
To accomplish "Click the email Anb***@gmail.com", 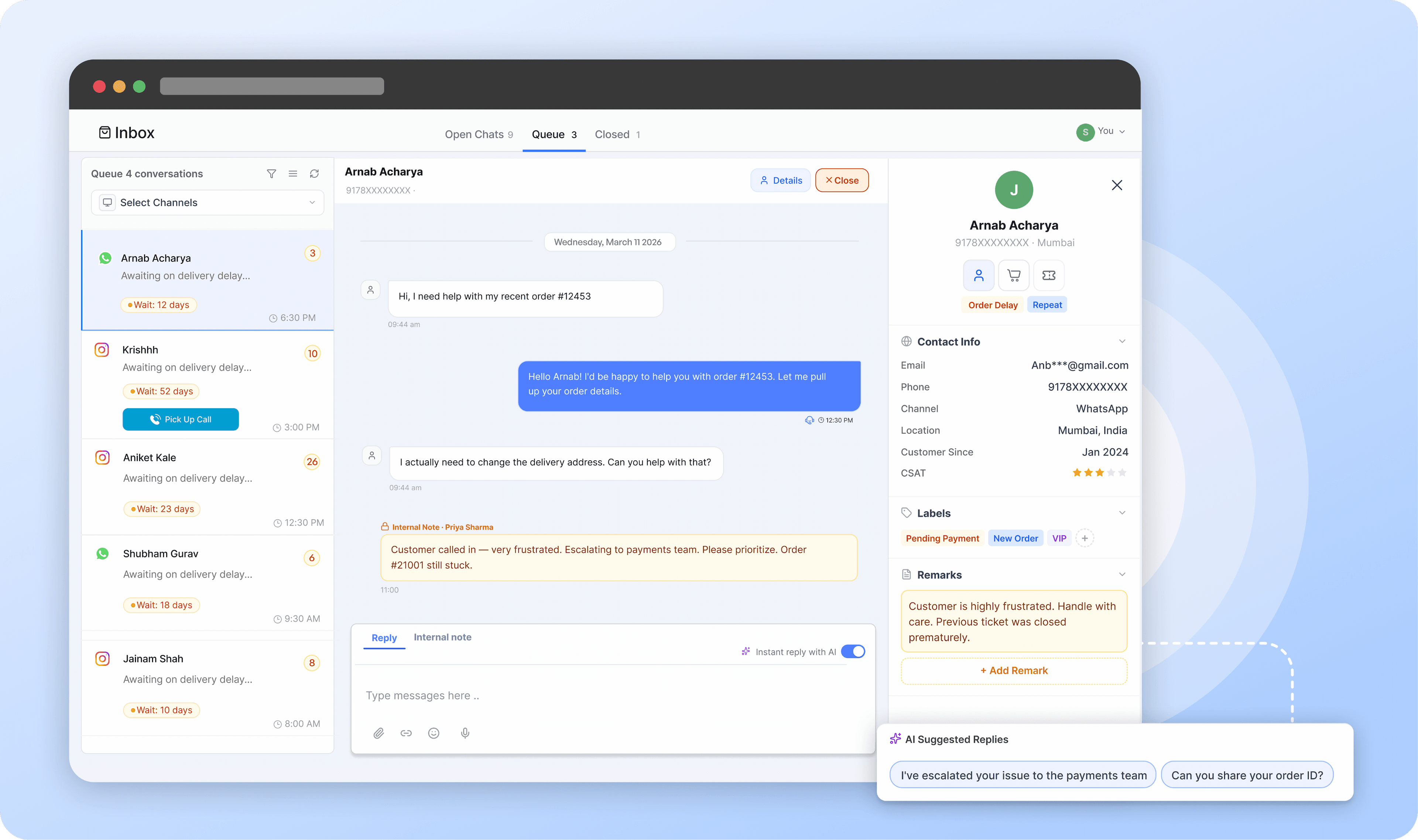I will 1079,366.
